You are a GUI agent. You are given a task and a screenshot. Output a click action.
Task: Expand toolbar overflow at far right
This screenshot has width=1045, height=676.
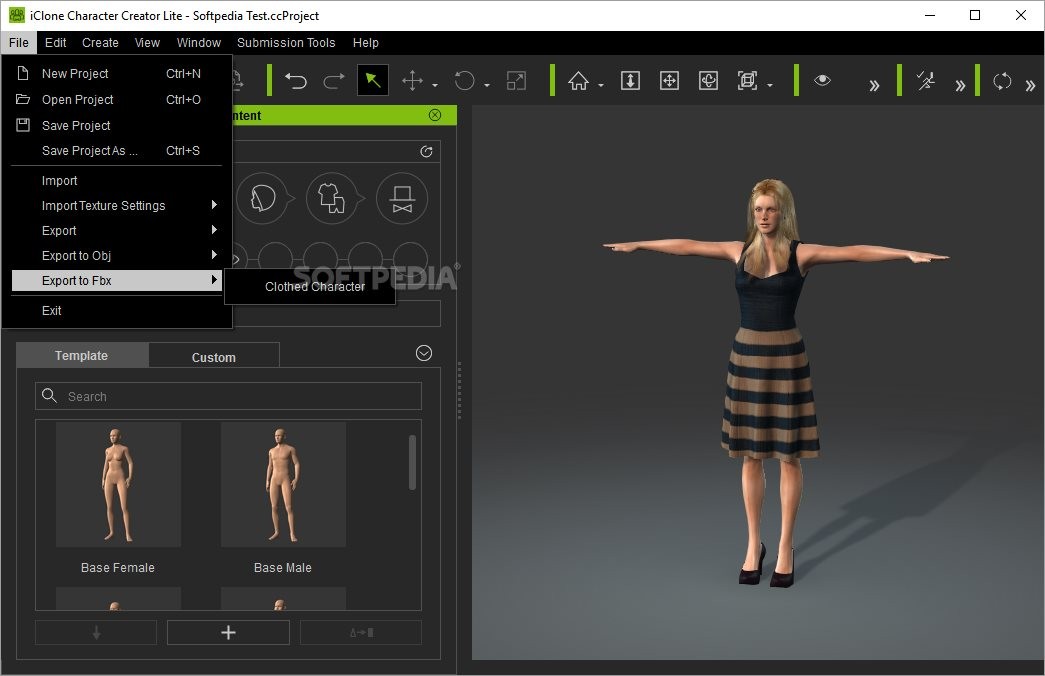coord(1030,85)
